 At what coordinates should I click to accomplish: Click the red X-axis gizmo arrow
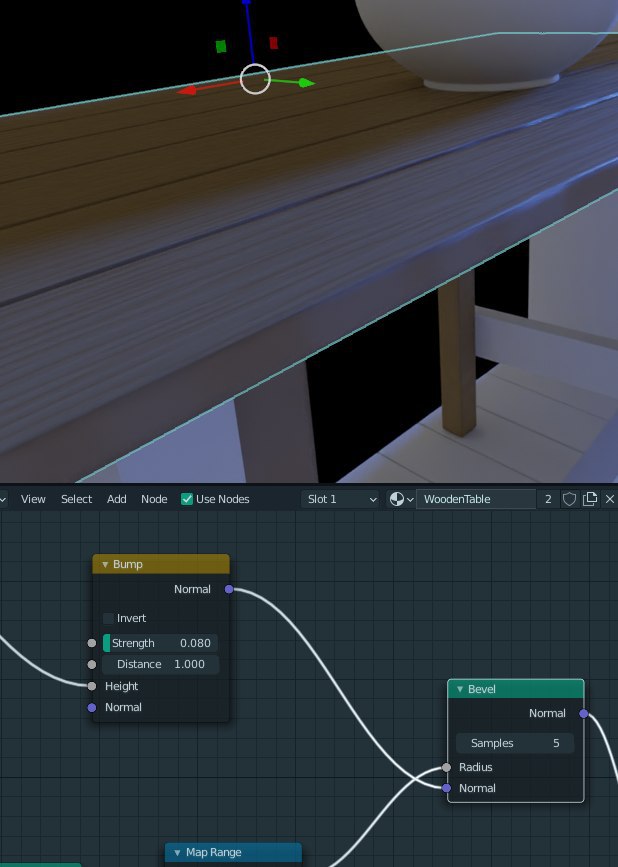click(x=187, y=91)
